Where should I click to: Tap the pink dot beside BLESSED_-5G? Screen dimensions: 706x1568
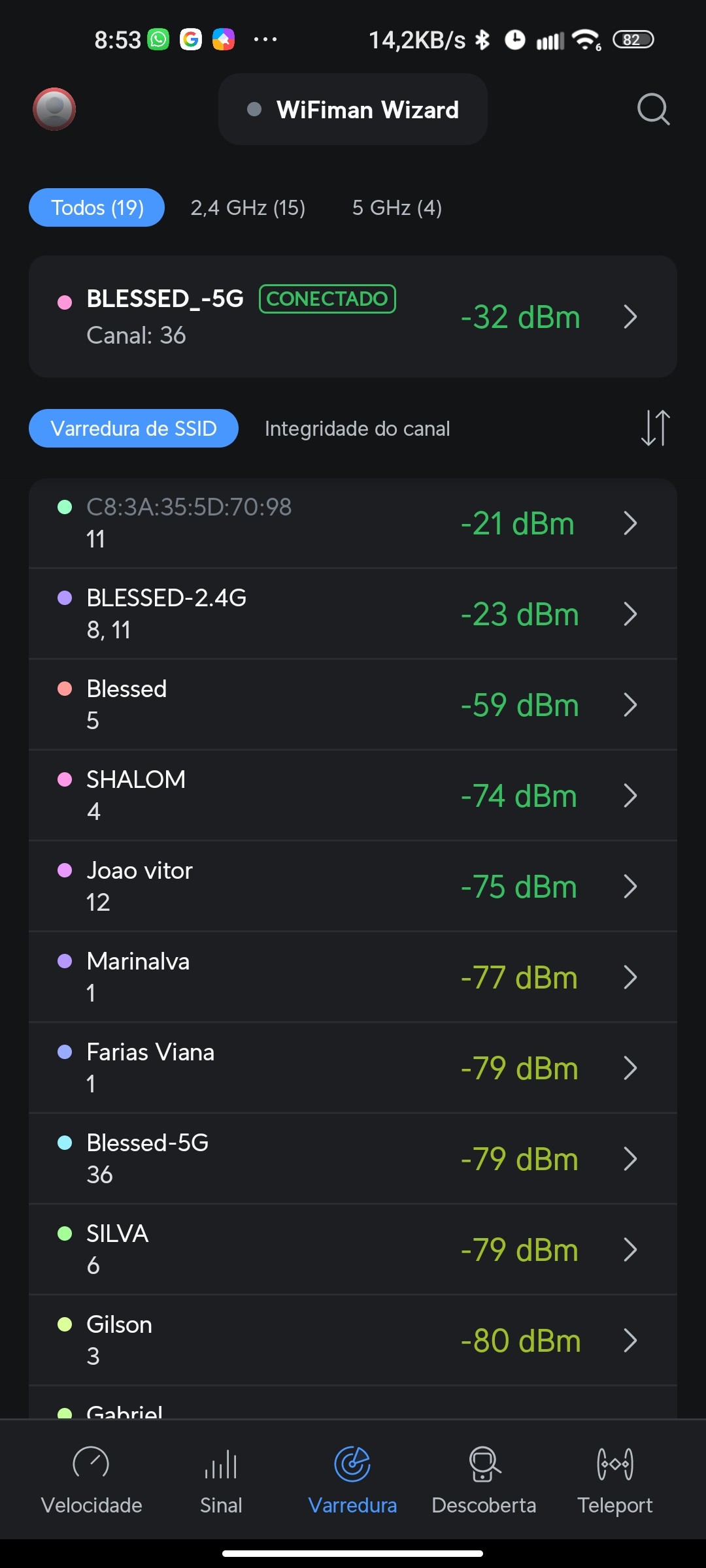point(65,302)
